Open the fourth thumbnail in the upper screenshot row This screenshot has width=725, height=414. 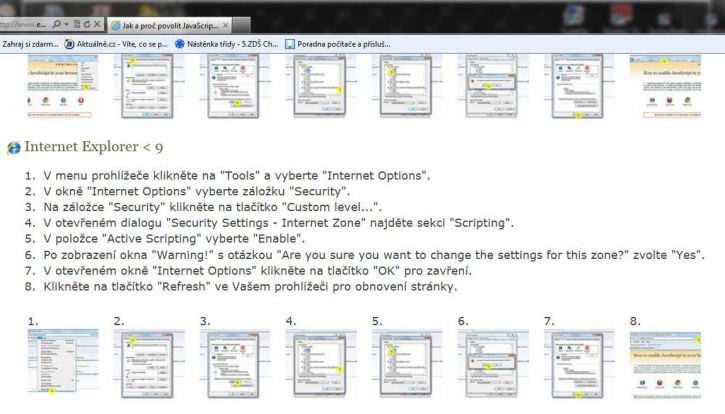(319, 86)
